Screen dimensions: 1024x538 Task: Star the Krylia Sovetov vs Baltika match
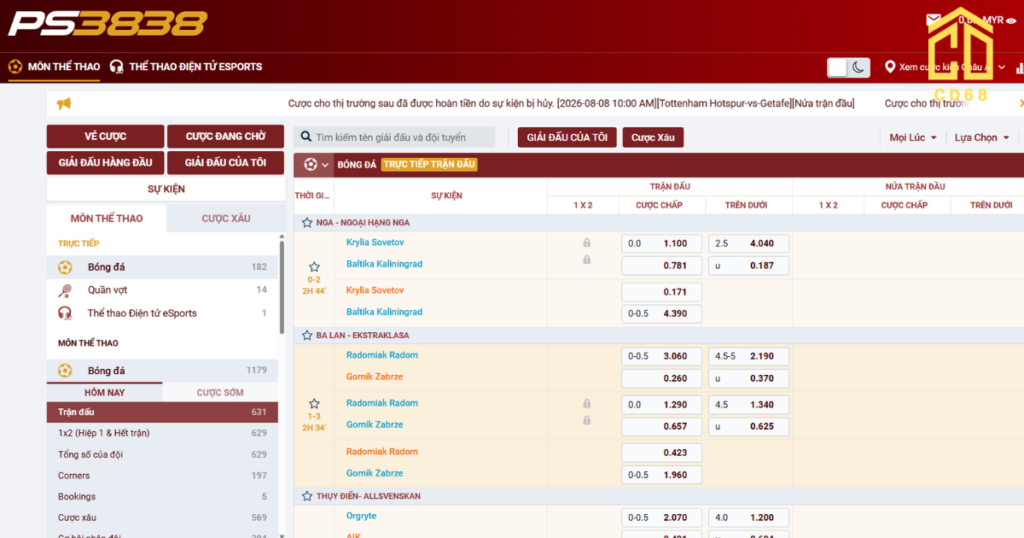point(314,267)
